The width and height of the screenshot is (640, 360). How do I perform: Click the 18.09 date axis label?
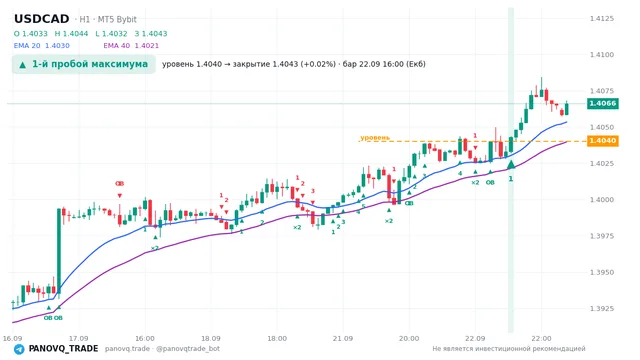coord(211,338)
